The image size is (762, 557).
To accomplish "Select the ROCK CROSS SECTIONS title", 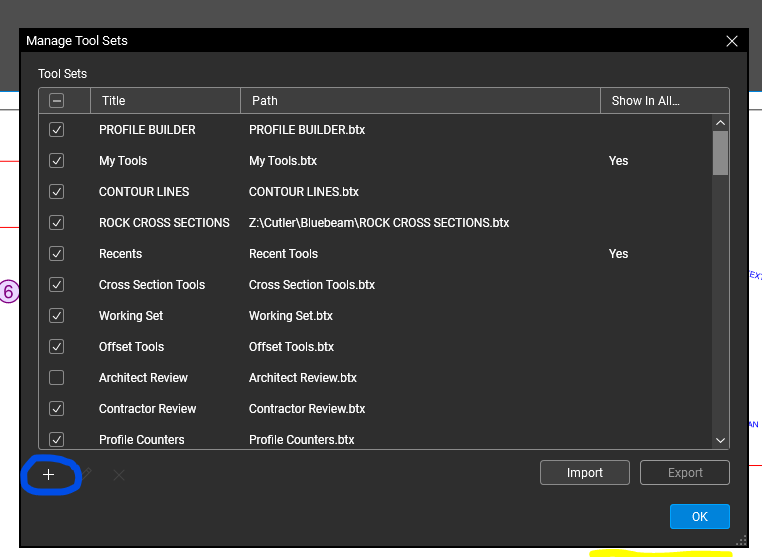I will click(164, 223).
